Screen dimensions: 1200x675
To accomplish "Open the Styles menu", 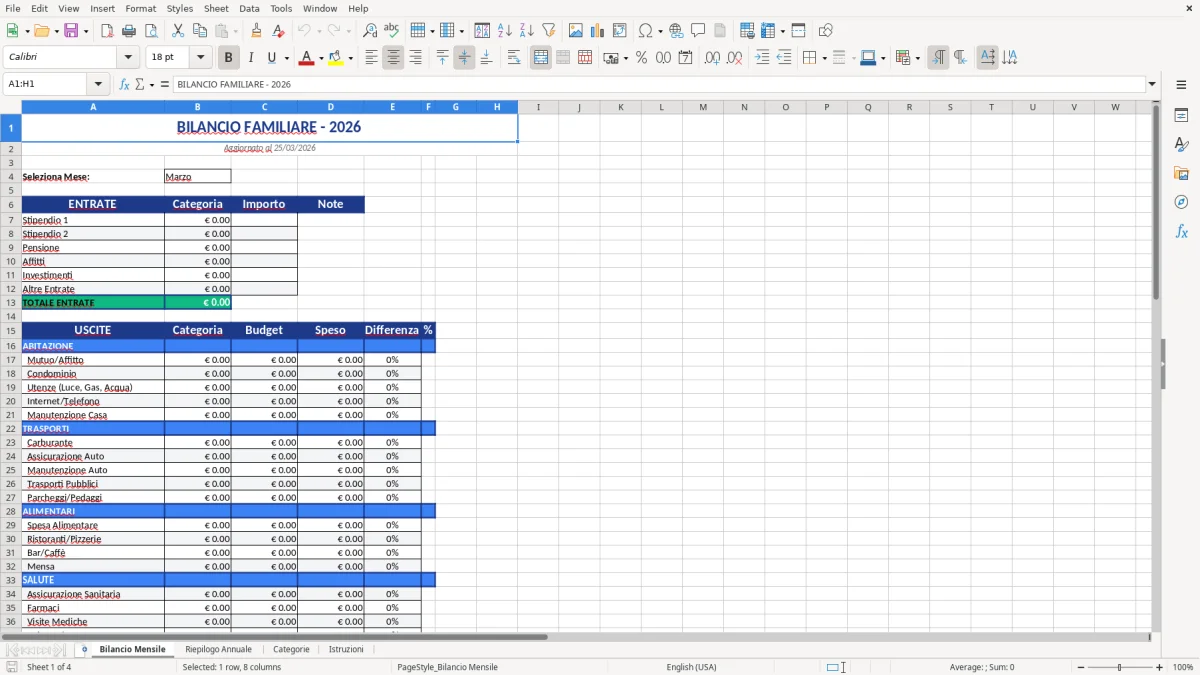I will (180, 8).
